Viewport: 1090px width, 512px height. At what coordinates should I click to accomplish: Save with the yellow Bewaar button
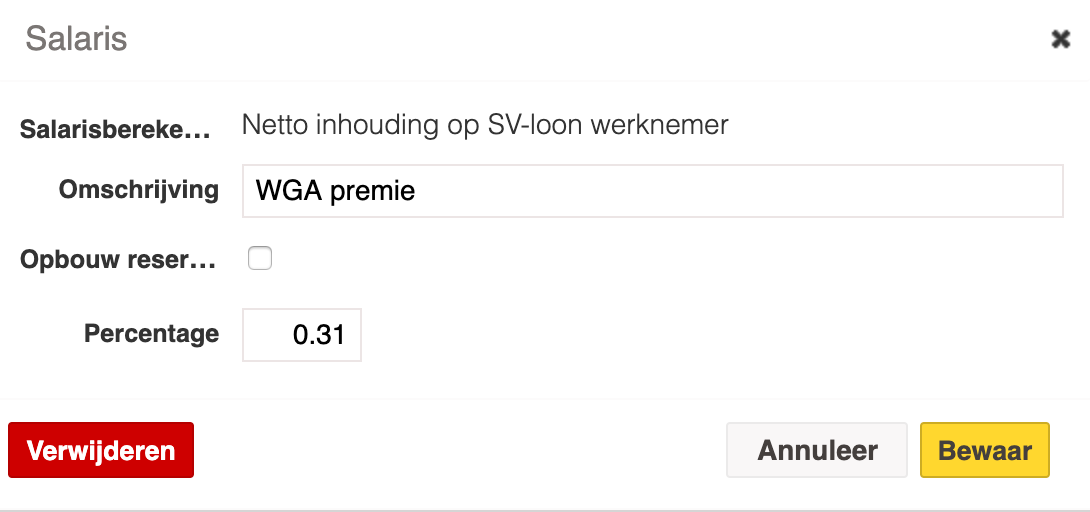click(x=984, y=450)
